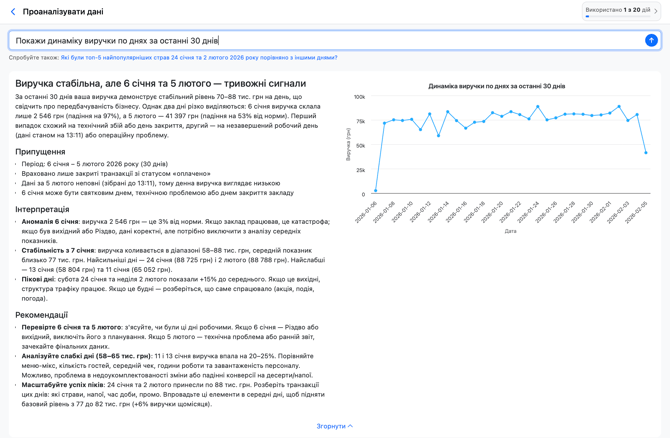Click the Використано 1 з 20 usage counter
Image resolution: width=670 pixels, height=438 pixels.
[617, 10]
